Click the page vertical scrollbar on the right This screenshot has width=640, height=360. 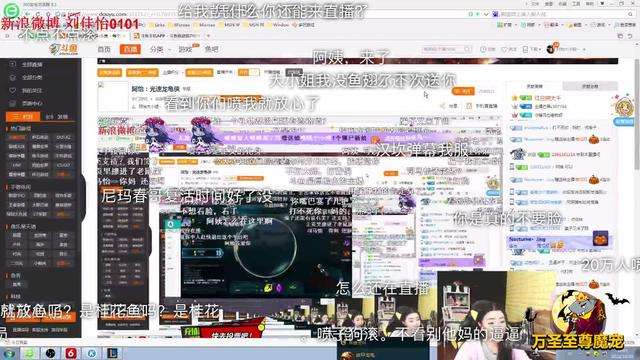637,114
